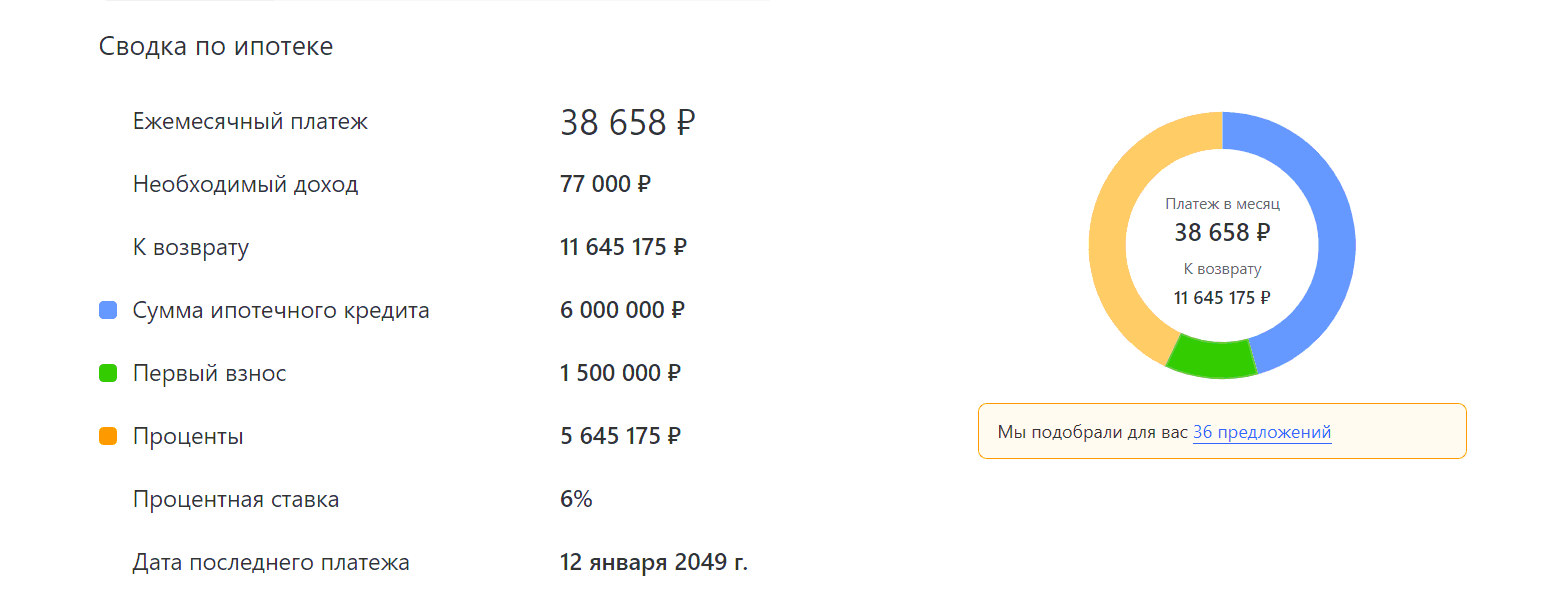Select the green segment of donut chart
The image size is (1568, 600).
tap(1210, 360)
